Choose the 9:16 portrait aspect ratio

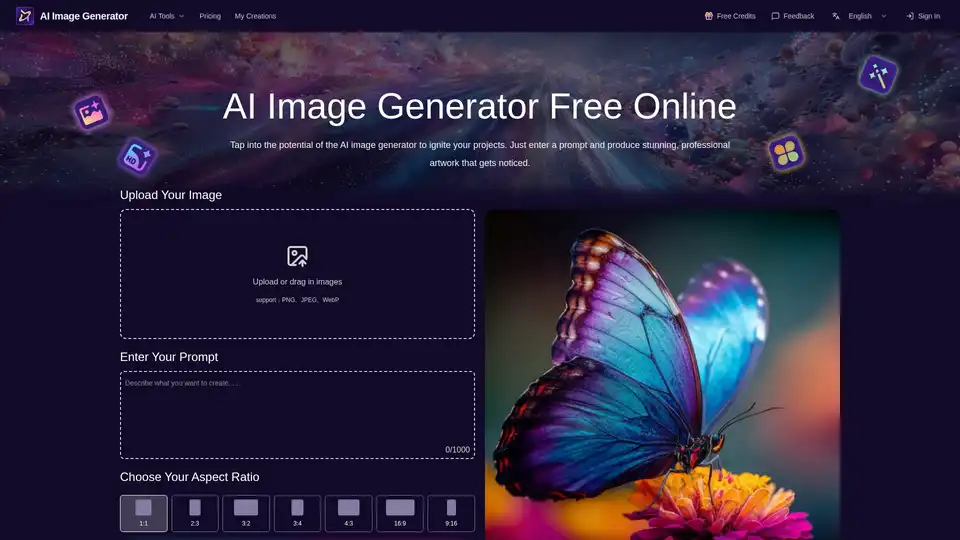click(451, 513)
